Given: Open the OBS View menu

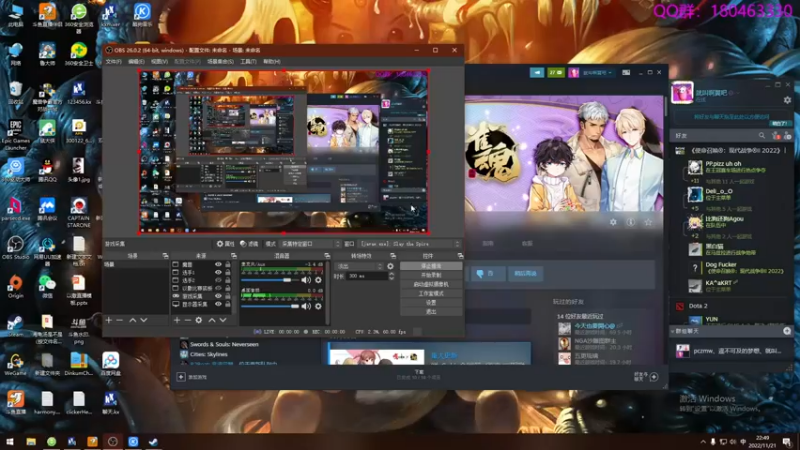Looking at the screenshot, I should [159, 62].
